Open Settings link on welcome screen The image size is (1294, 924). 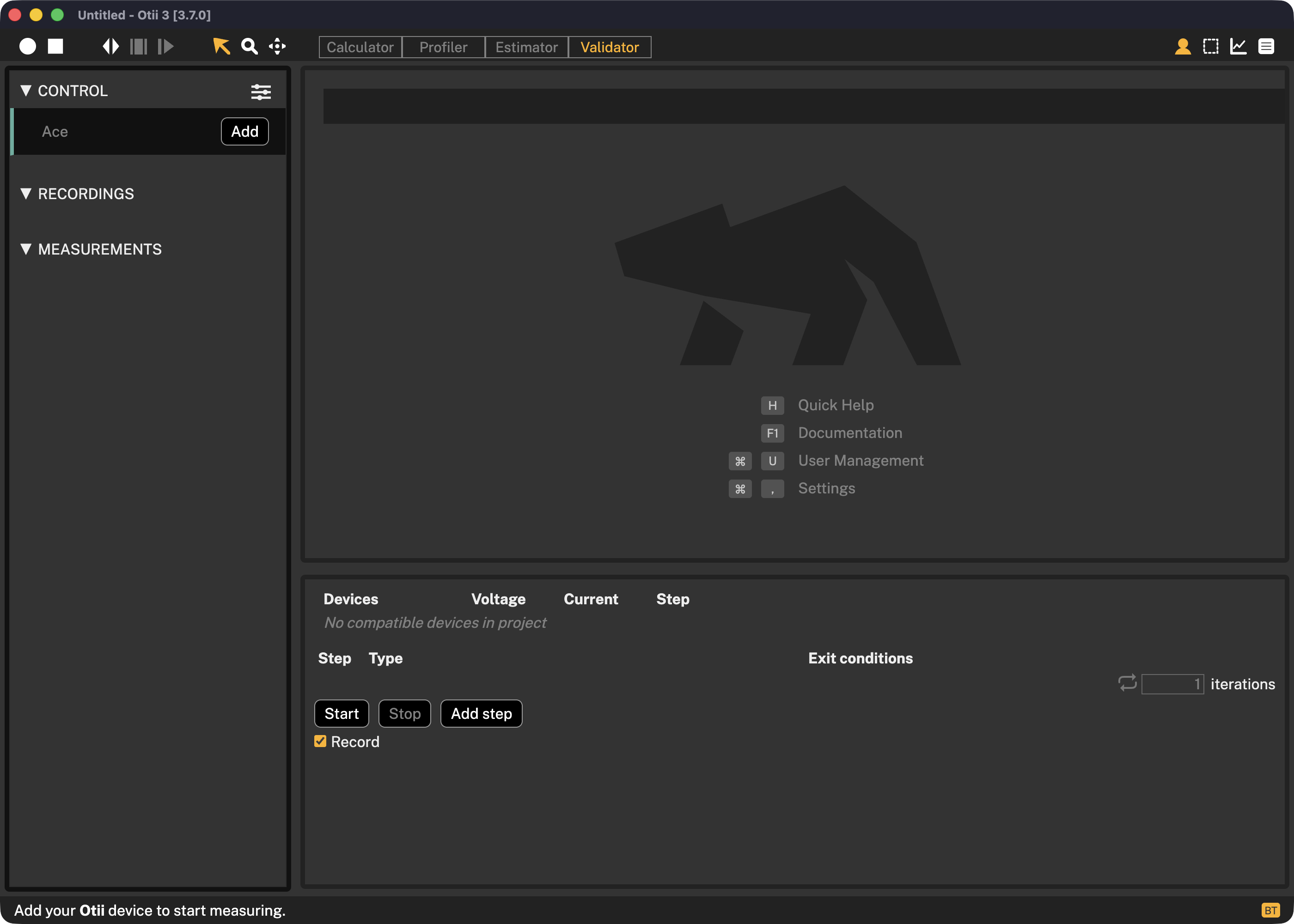827,488
